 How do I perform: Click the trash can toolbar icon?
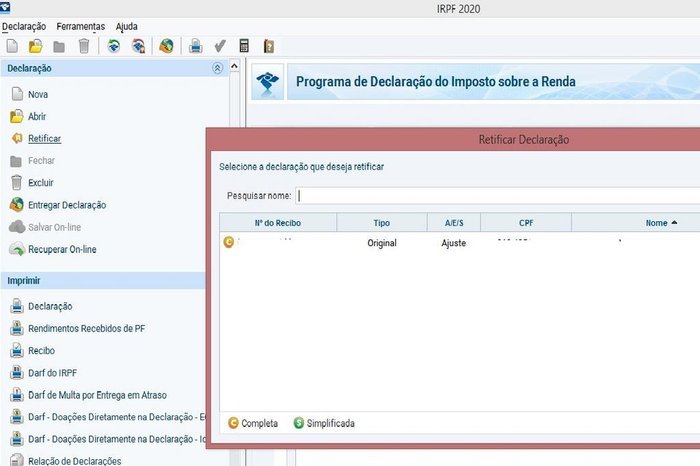point(84,46)
